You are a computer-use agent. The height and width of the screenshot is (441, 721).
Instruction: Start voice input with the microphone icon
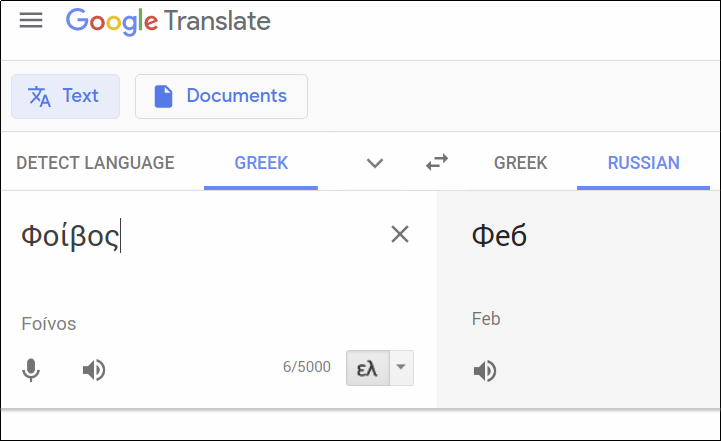pos(32,370)
